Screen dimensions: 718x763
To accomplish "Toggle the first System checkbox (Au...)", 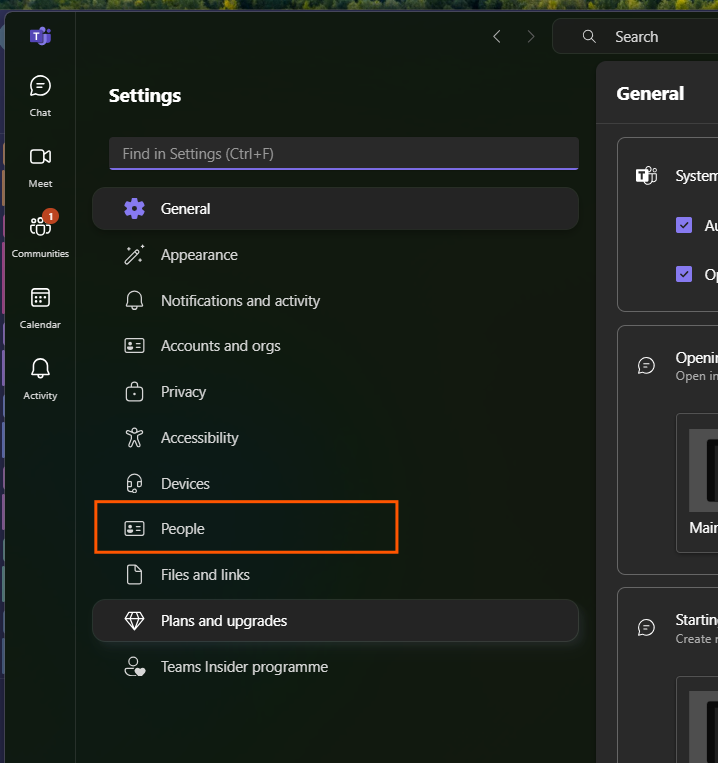I will coord(684,225).
